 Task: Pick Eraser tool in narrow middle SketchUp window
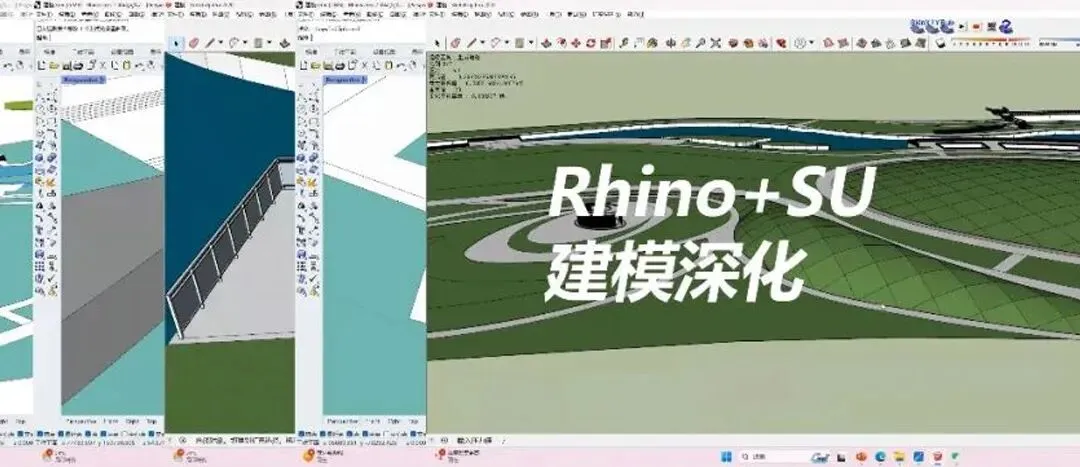(194, 43)
